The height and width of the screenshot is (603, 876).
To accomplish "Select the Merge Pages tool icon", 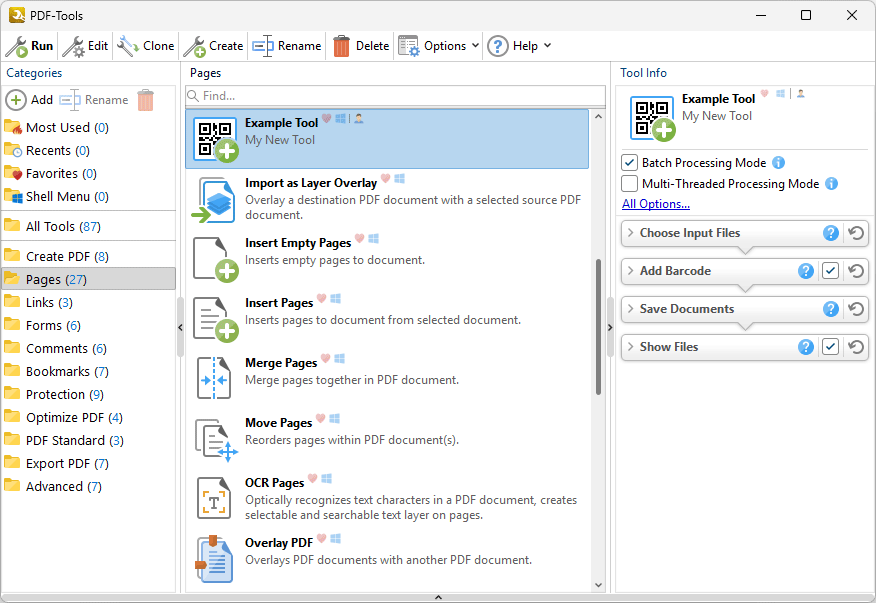I will pos(214,378).
